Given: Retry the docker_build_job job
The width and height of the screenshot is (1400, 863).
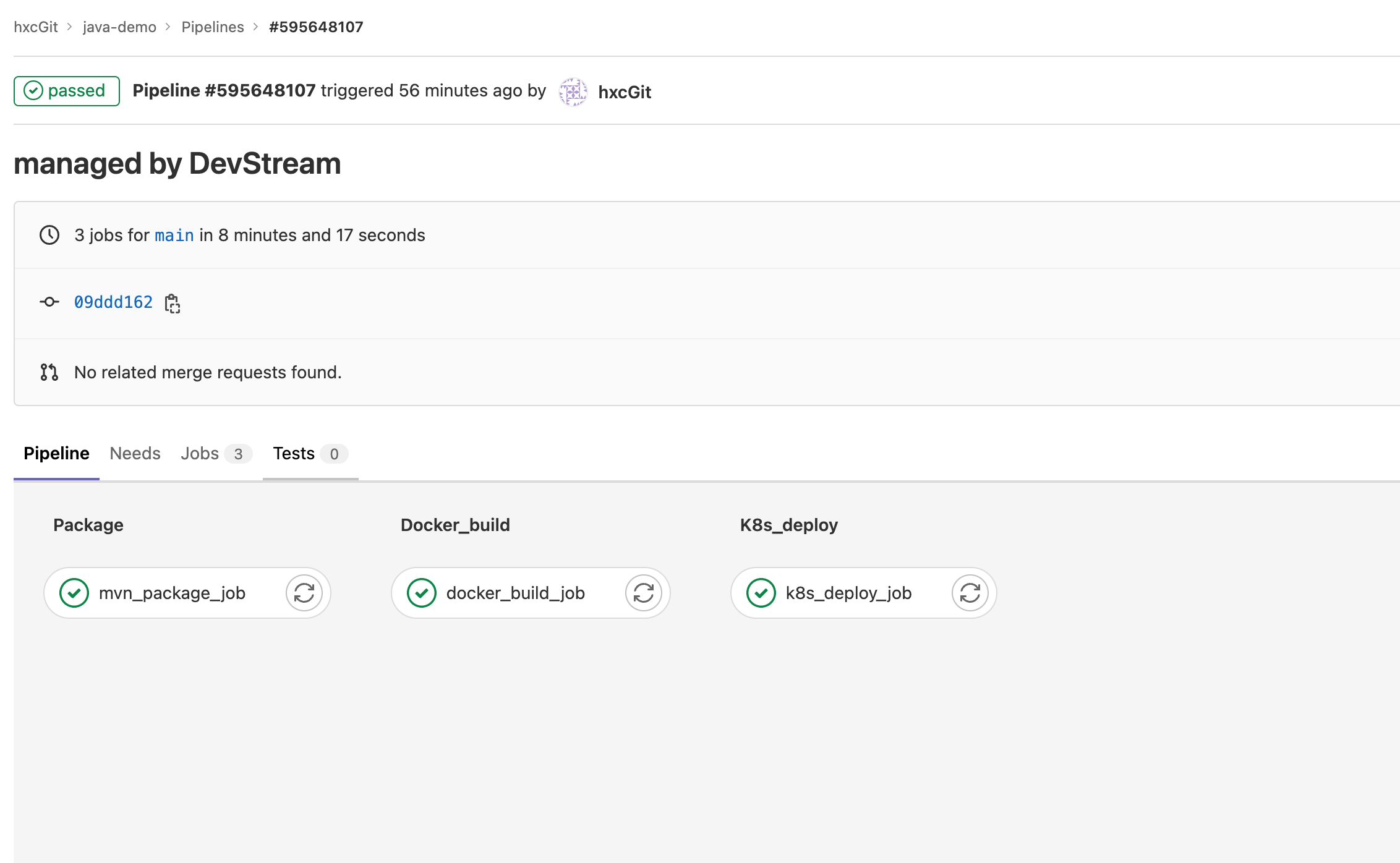Looking at the screenshot, I should click(x=643, y=593).
